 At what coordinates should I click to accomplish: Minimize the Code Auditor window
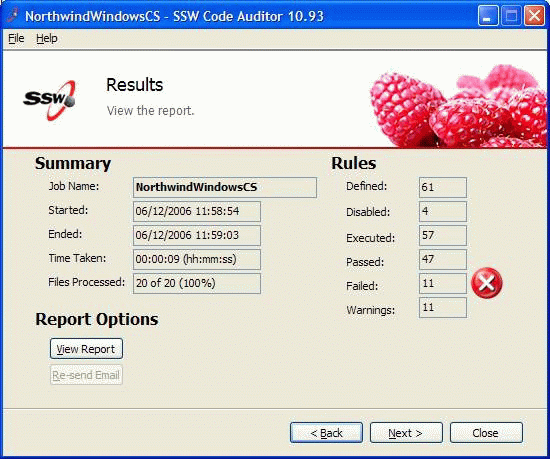point(488,16)
